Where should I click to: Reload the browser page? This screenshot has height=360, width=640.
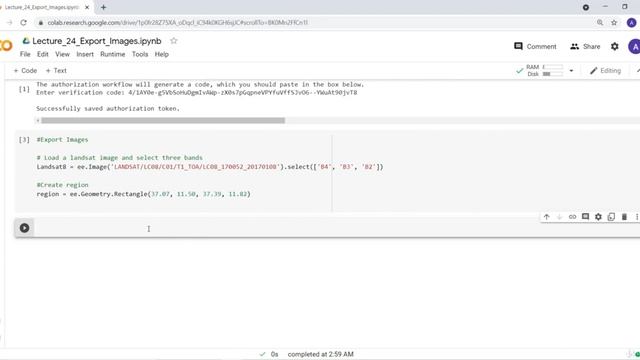[x=23, y=23]
